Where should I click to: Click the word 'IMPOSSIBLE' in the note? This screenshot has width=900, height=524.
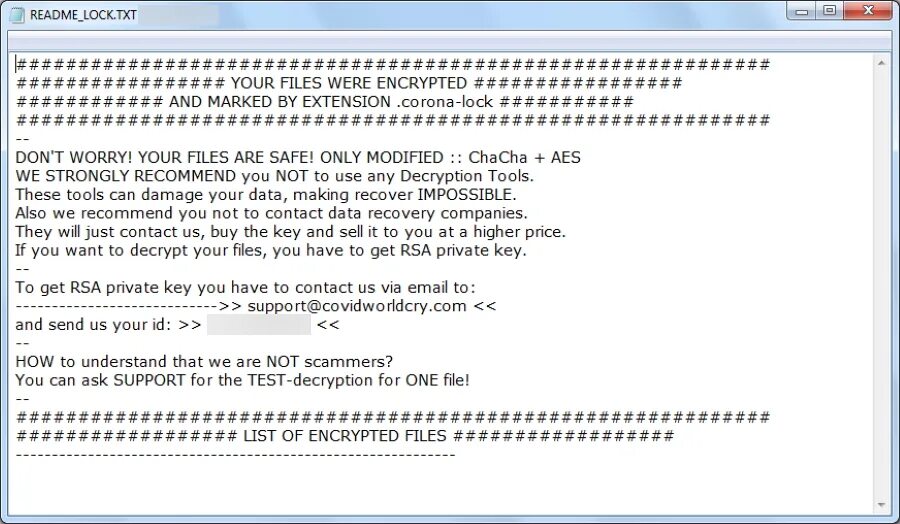pos(467,195)
